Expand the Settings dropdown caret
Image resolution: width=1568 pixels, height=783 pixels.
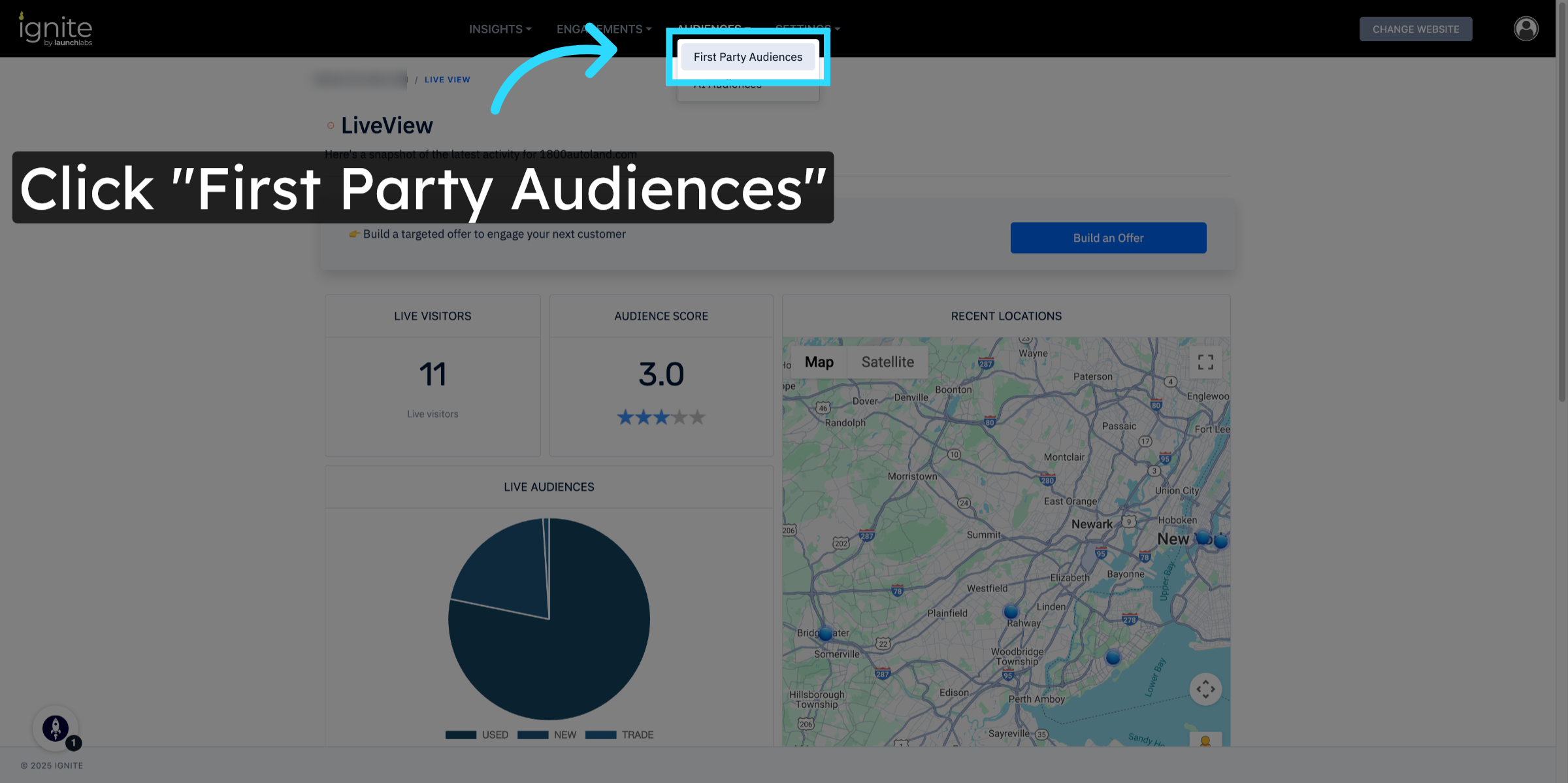[838, 29]
